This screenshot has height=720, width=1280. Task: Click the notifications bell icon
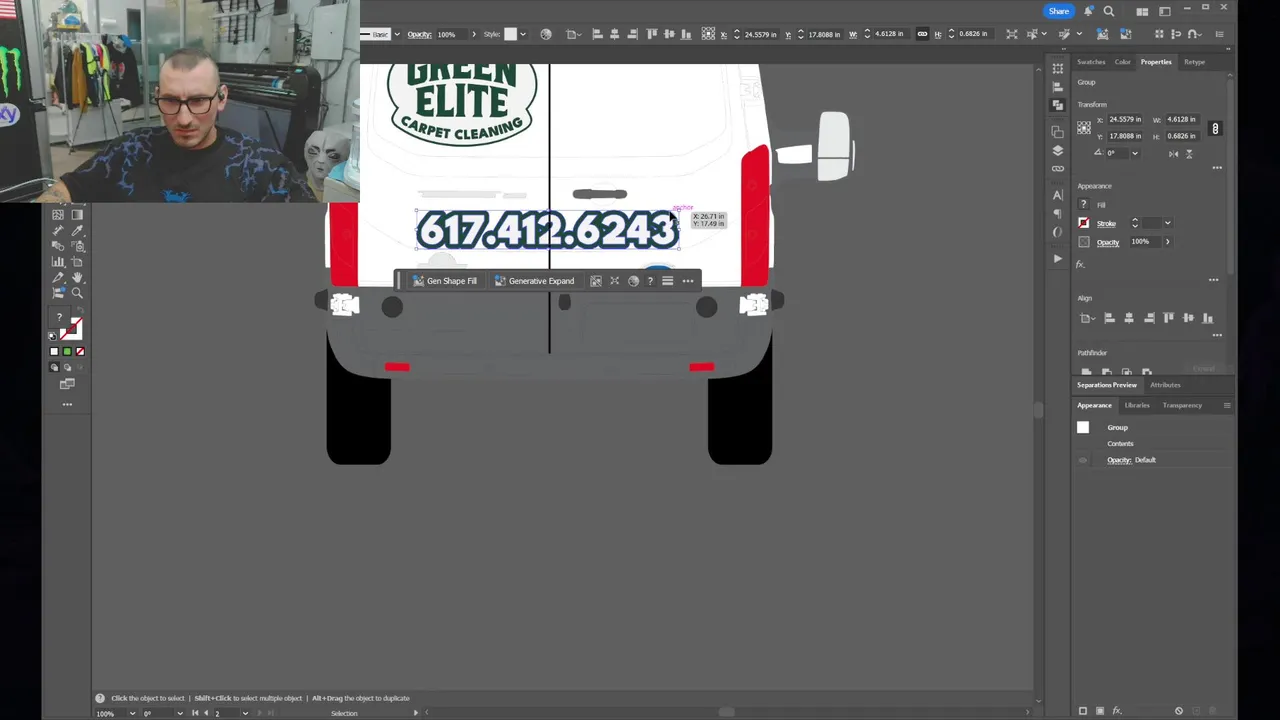pyautogui.click(x=1088, y=11)
